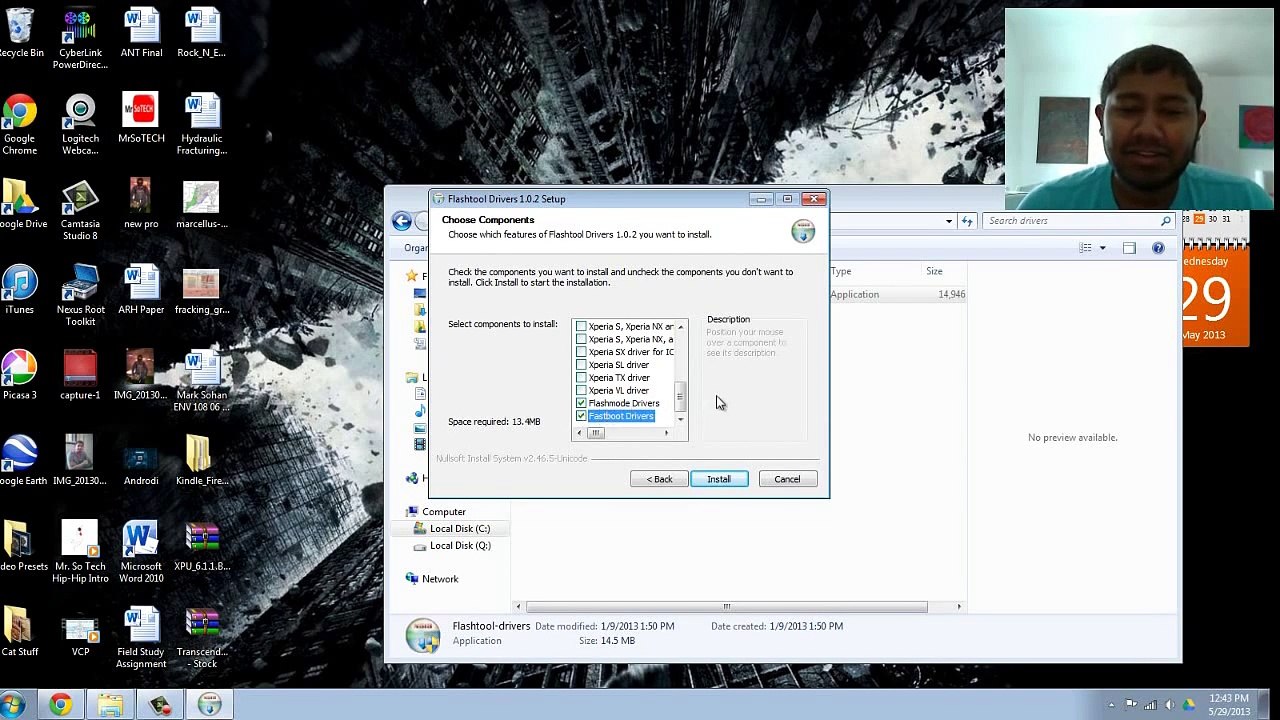Select VCP desktop icon
This screenshot has height=720, width=1280.
coord(80,634)
